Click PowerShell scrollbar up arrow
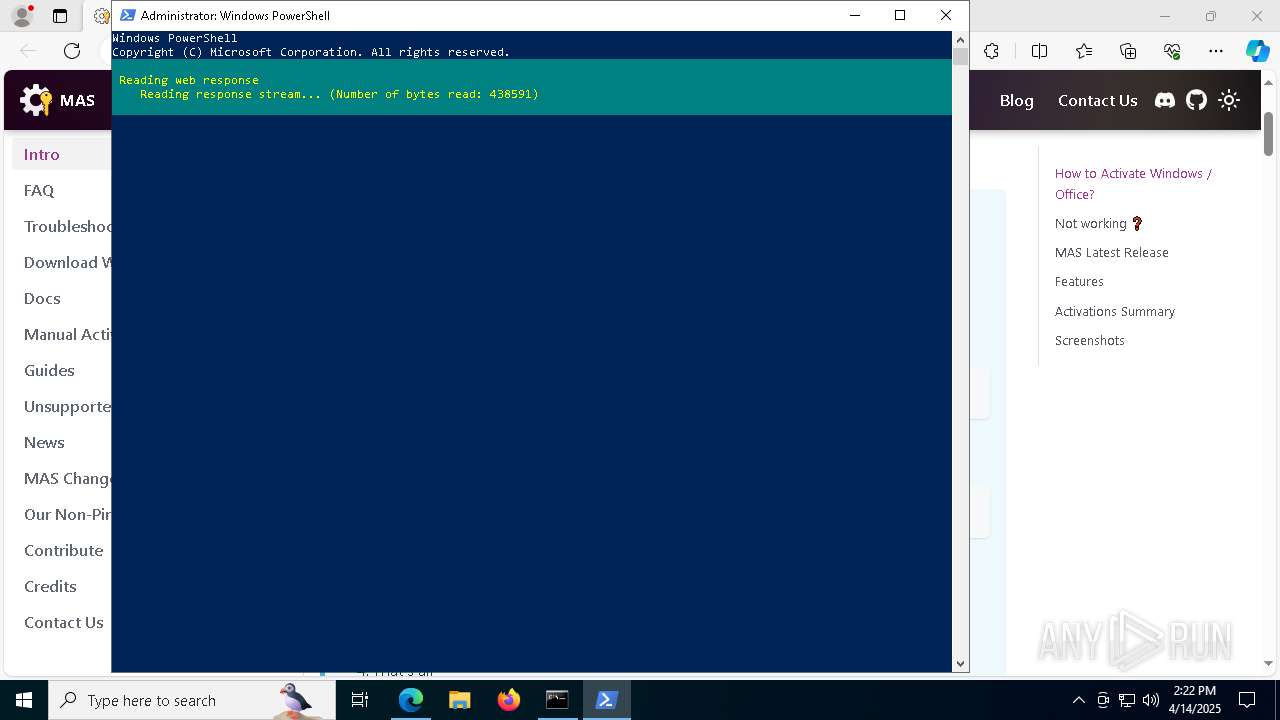 [960, 38]
